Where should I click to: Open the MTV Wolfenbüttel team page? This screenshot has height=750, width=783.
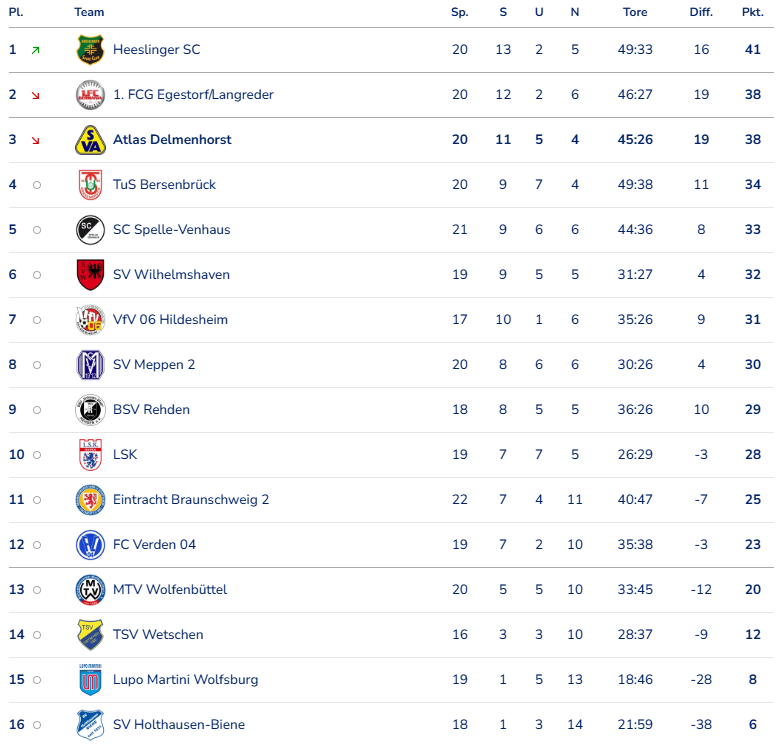tap(170, 589)
